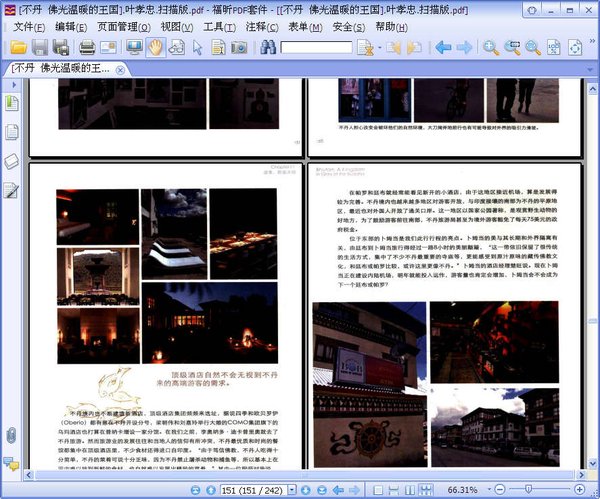Click the zoom in plus button
This screenshot has height=499, width=600.
579,489
